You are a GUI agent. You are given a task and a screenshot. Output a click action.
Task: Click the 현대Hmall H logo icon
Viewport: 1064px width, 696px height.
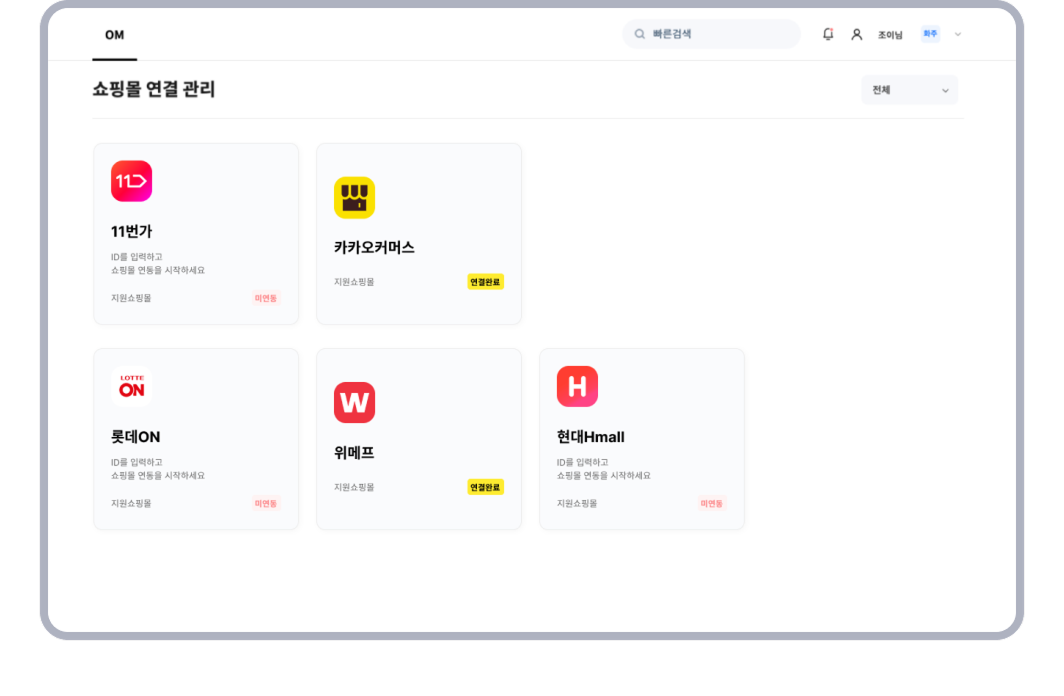click(577, 387)
